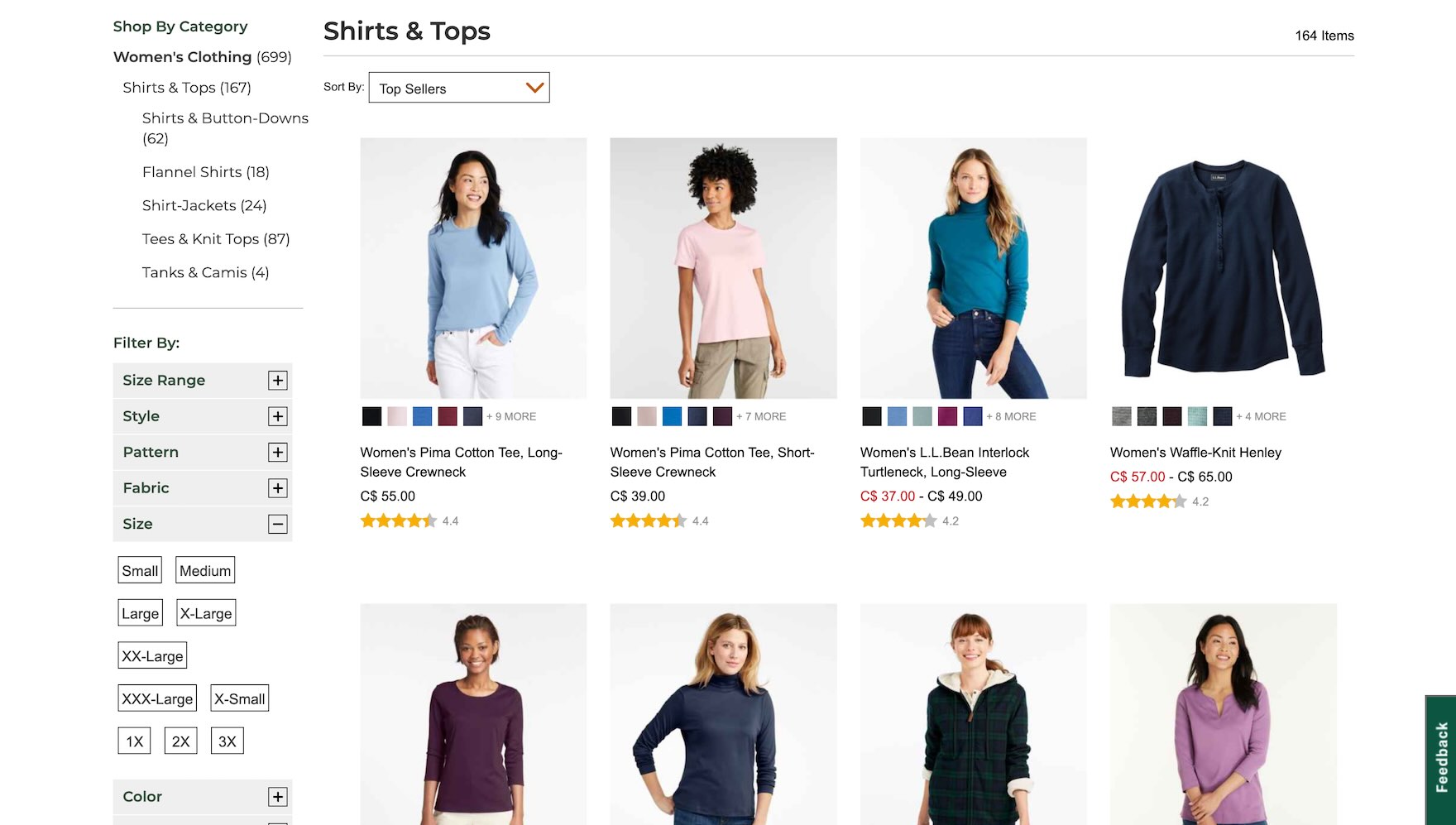Expand the Size Range filter plus icon
The width and height of the screenshot is (1456, 825).
point(278,381)
